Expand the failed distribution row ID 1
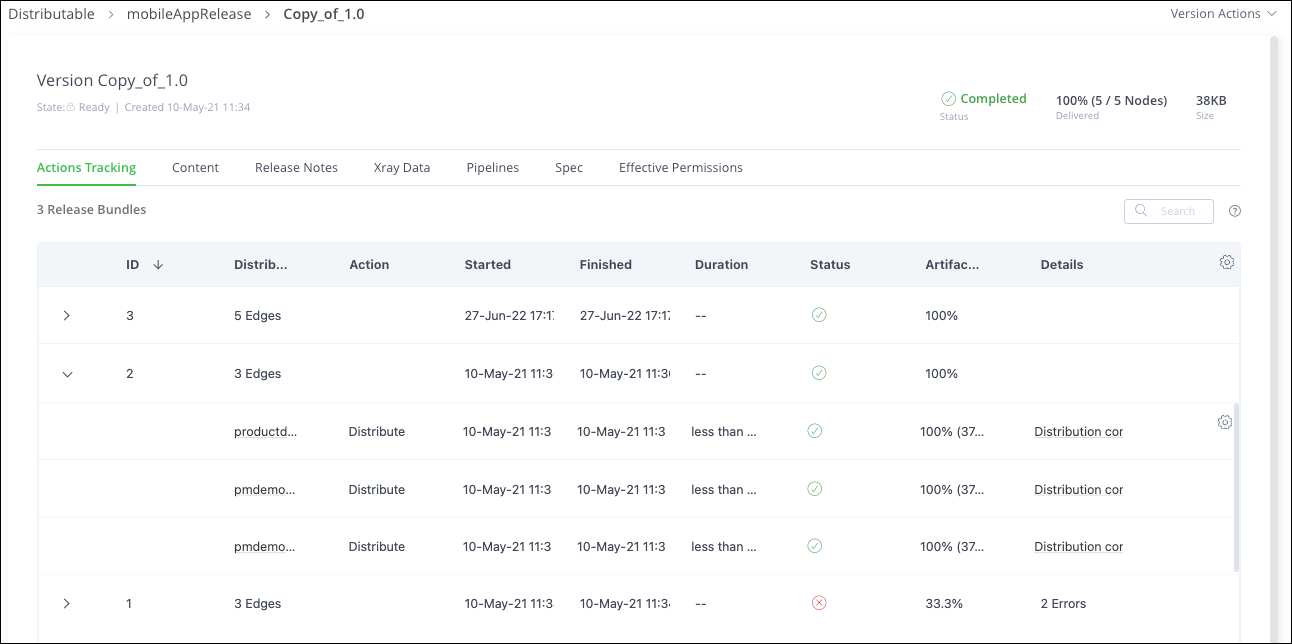1292x644 pixels. tap(67, 603)
